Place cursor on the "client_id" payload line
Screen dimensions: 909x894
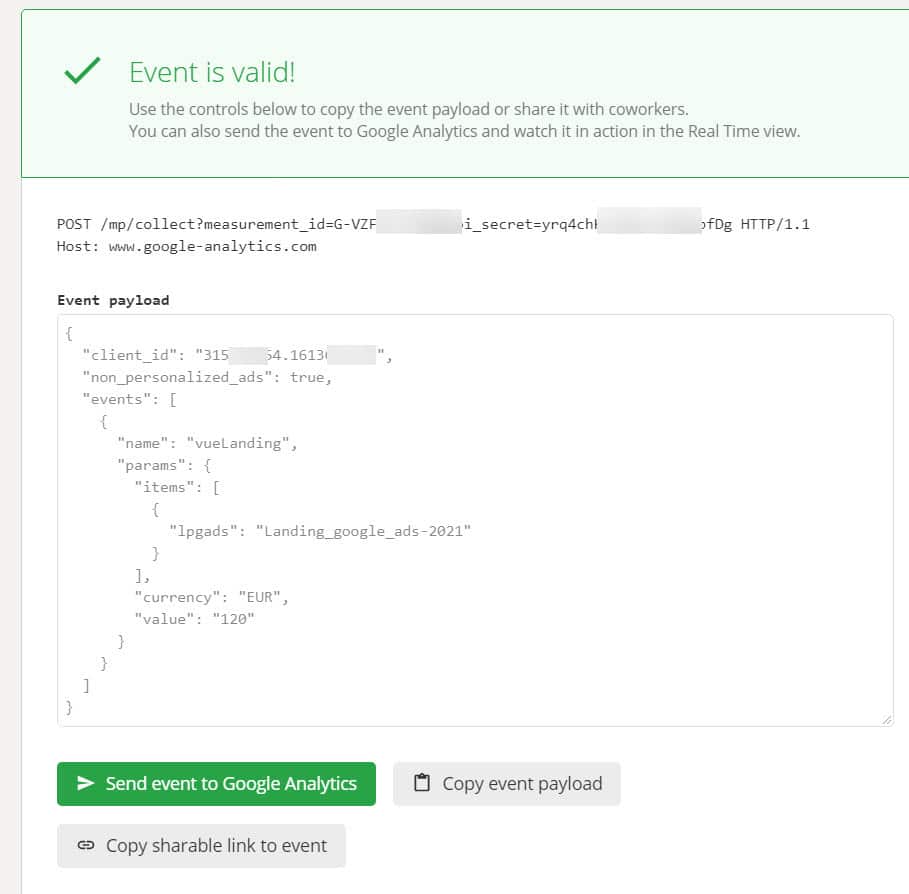click(x=237, y=355)
